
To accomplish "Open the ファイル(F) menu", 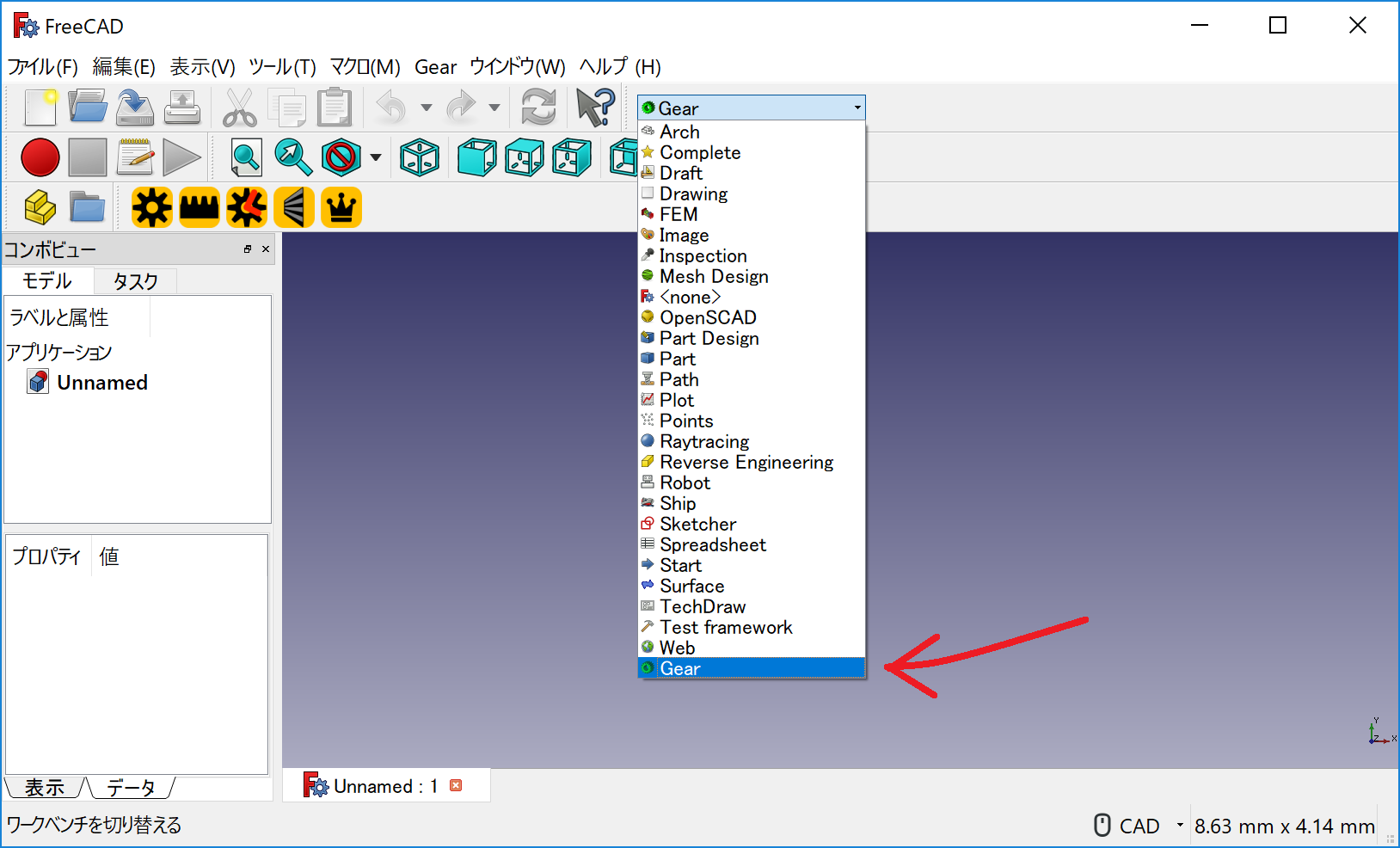I will pos(43,67).
